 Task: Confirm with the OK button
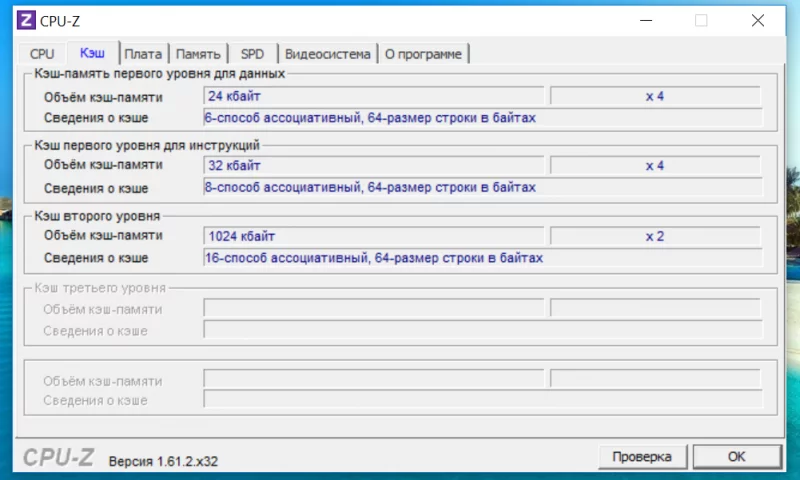click(x=737, y=457)
